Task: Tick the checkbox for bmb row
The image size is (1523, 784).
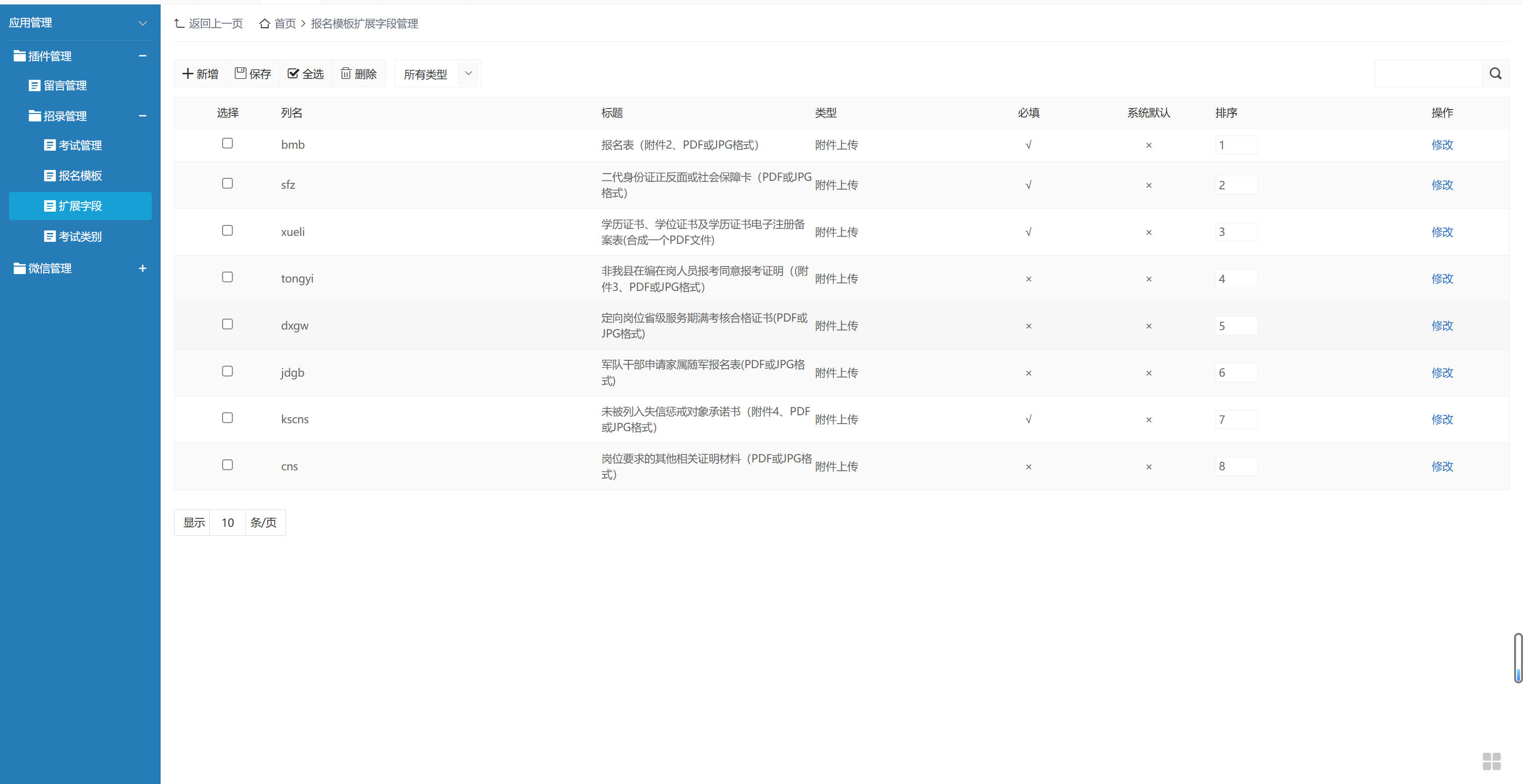Action: (x=227, y=144)
